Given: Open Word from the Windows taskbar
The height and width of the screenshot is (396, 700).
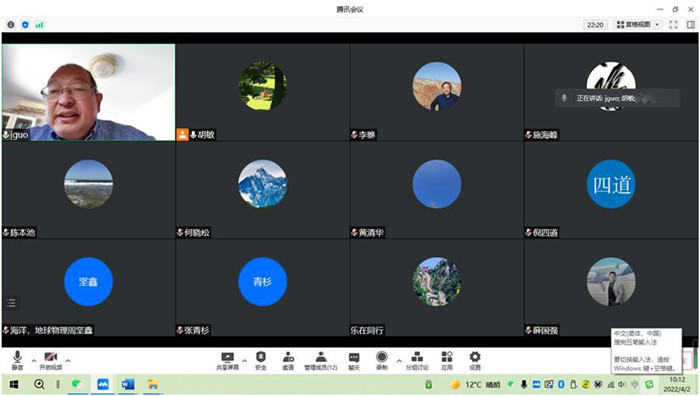Looking at the screenshot, I should coord(128,384).
